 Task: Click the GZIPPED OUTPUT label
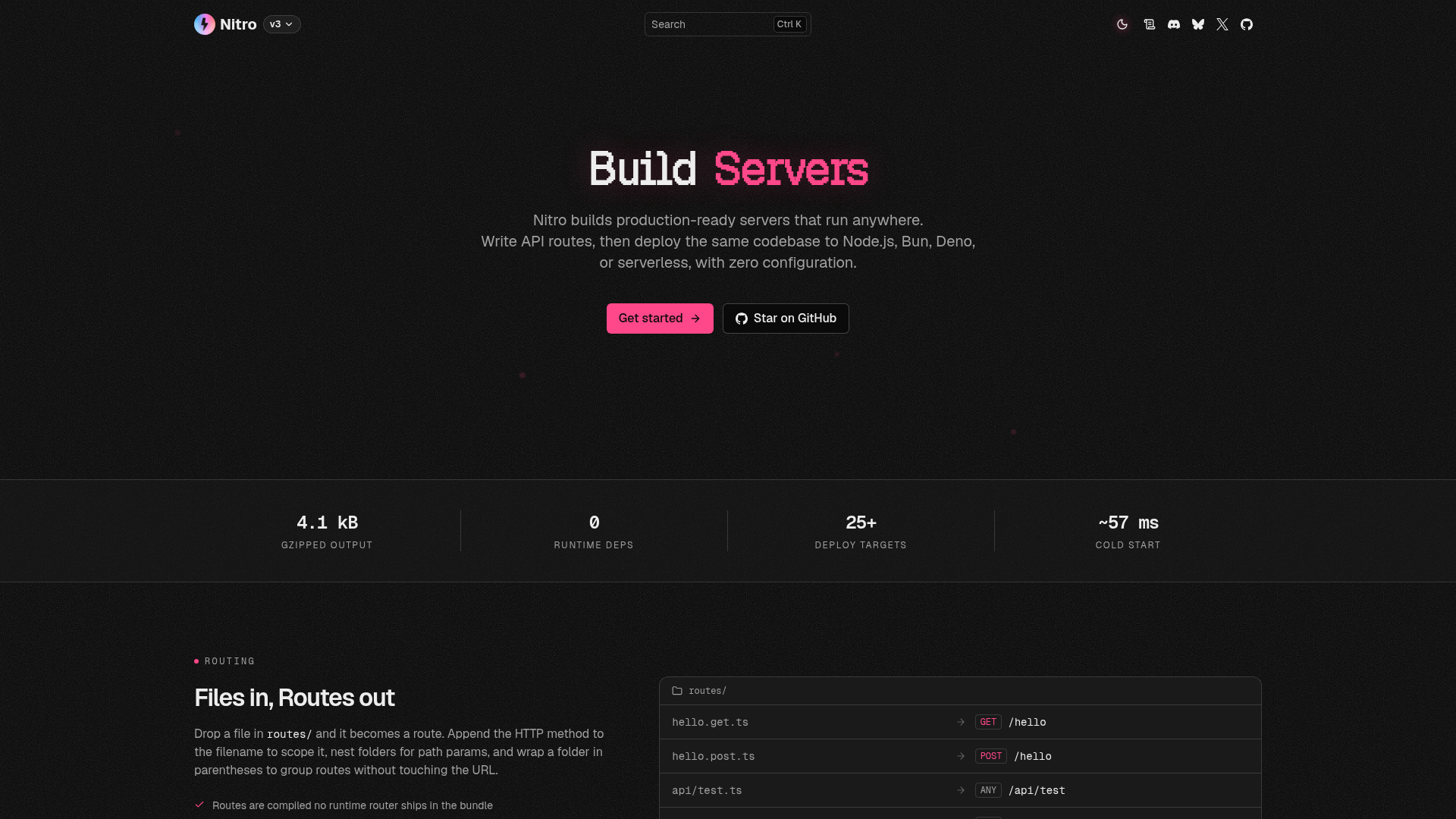(327, 545)
